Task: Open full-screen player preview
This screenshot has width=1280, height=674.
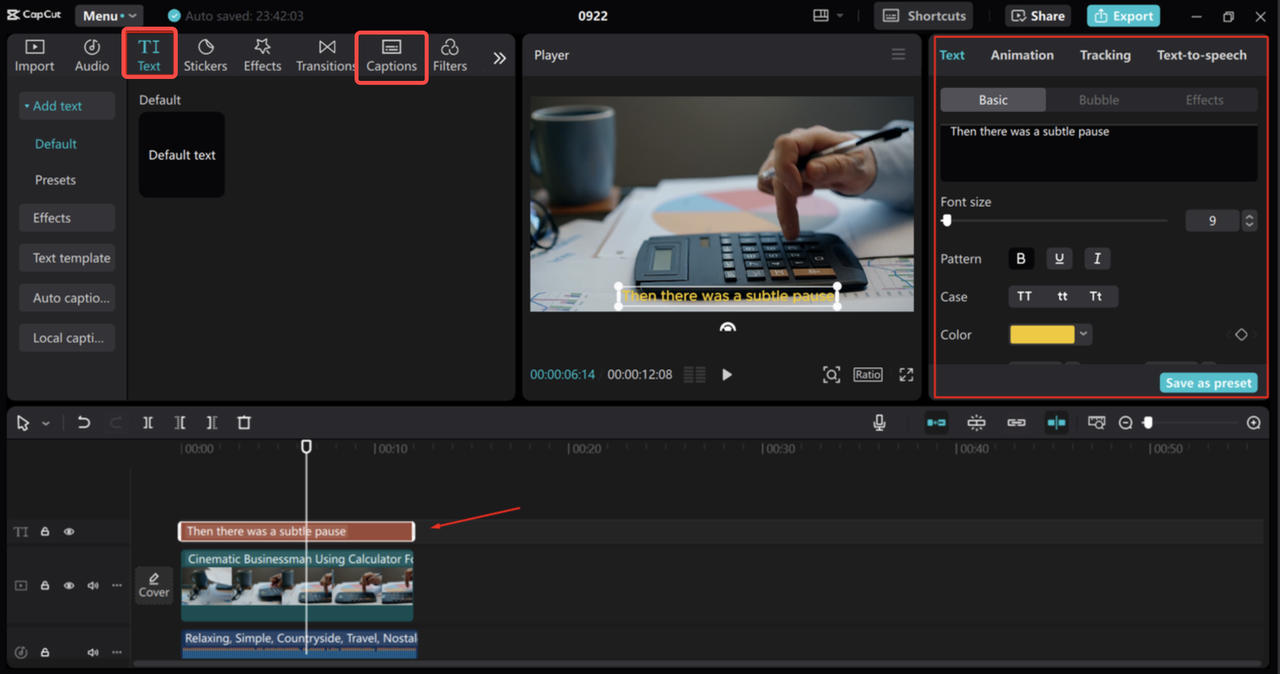Action: 906,375
